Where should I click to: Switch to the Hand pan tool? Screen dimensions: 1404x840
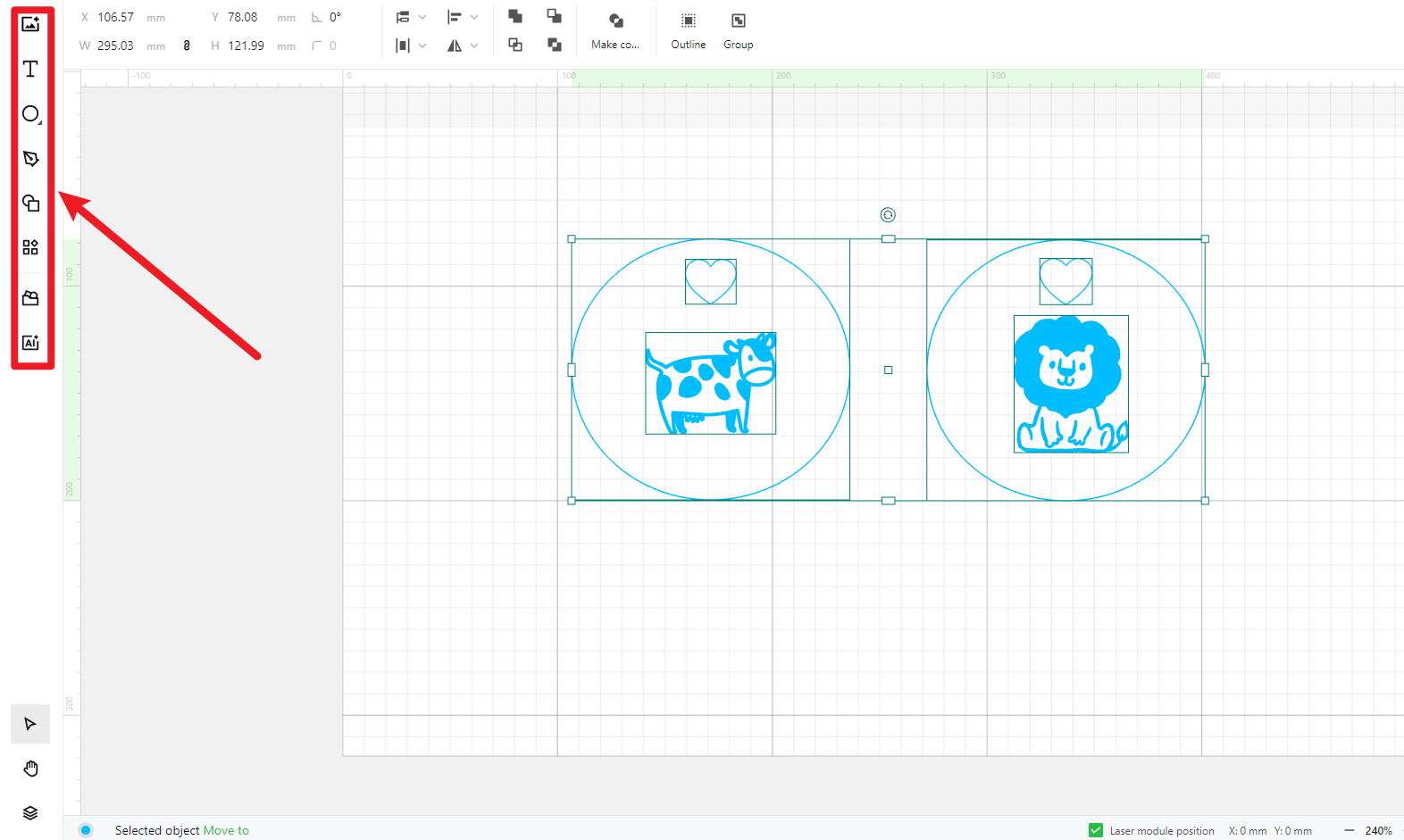tap(30, 769)
